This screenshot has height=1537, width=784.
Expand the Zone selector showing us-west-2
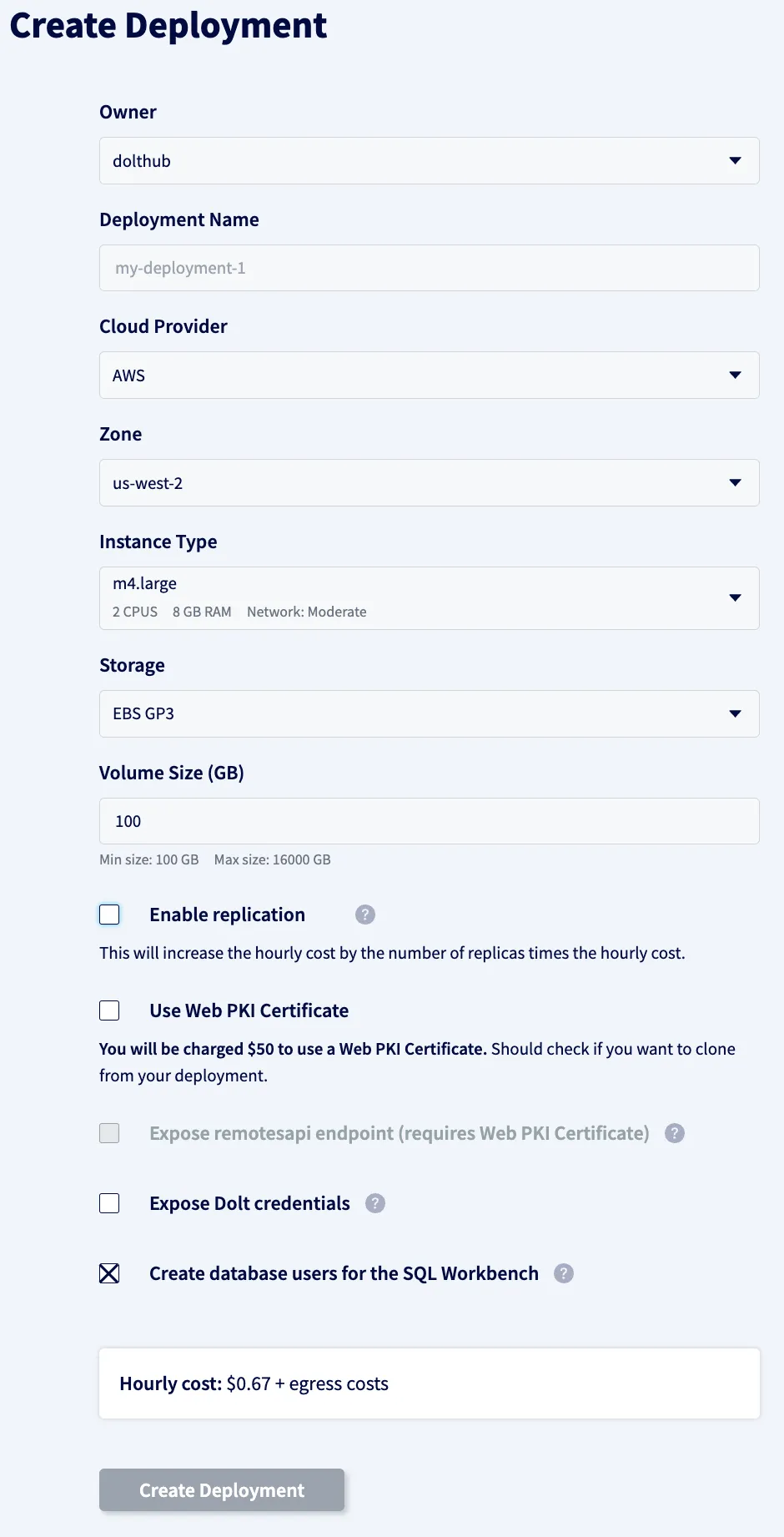click(x=429, y=482)
